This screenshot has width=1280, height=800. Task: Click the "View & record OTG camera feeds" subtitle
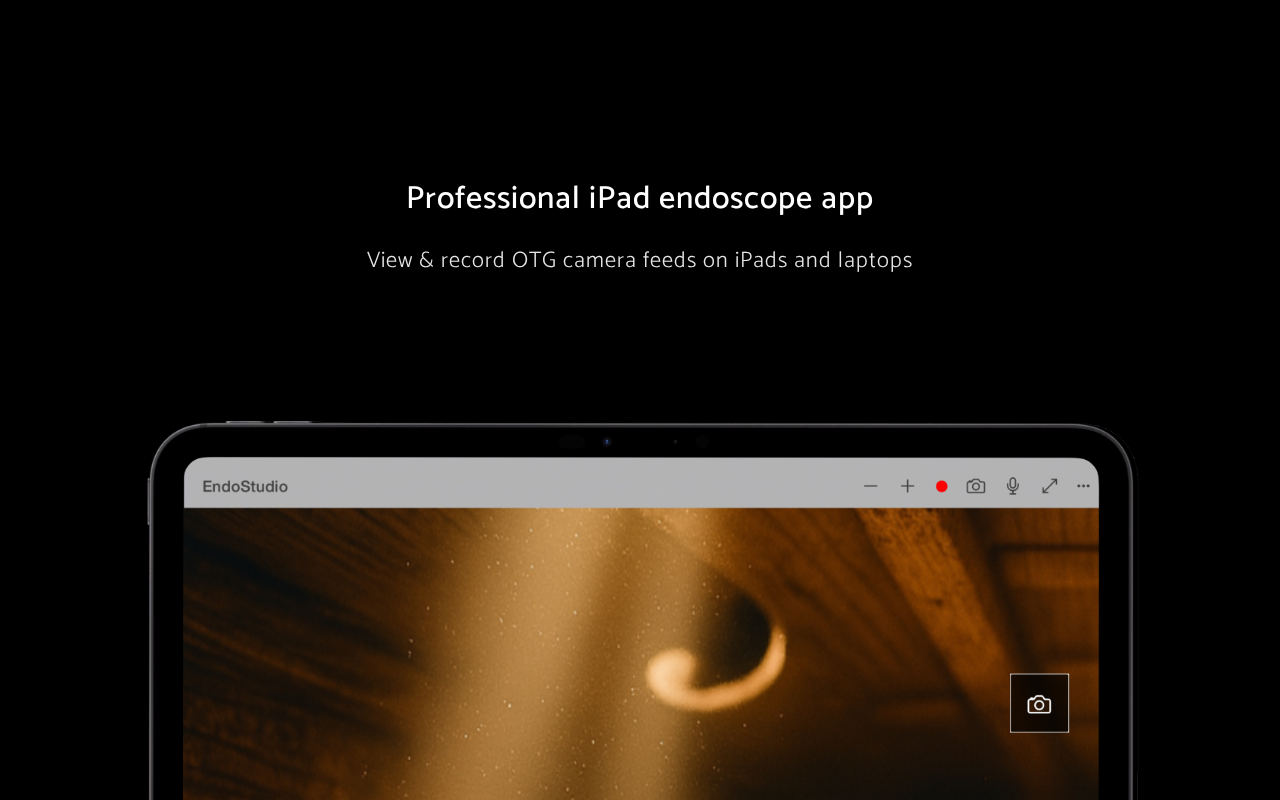(x=640, y=260)
